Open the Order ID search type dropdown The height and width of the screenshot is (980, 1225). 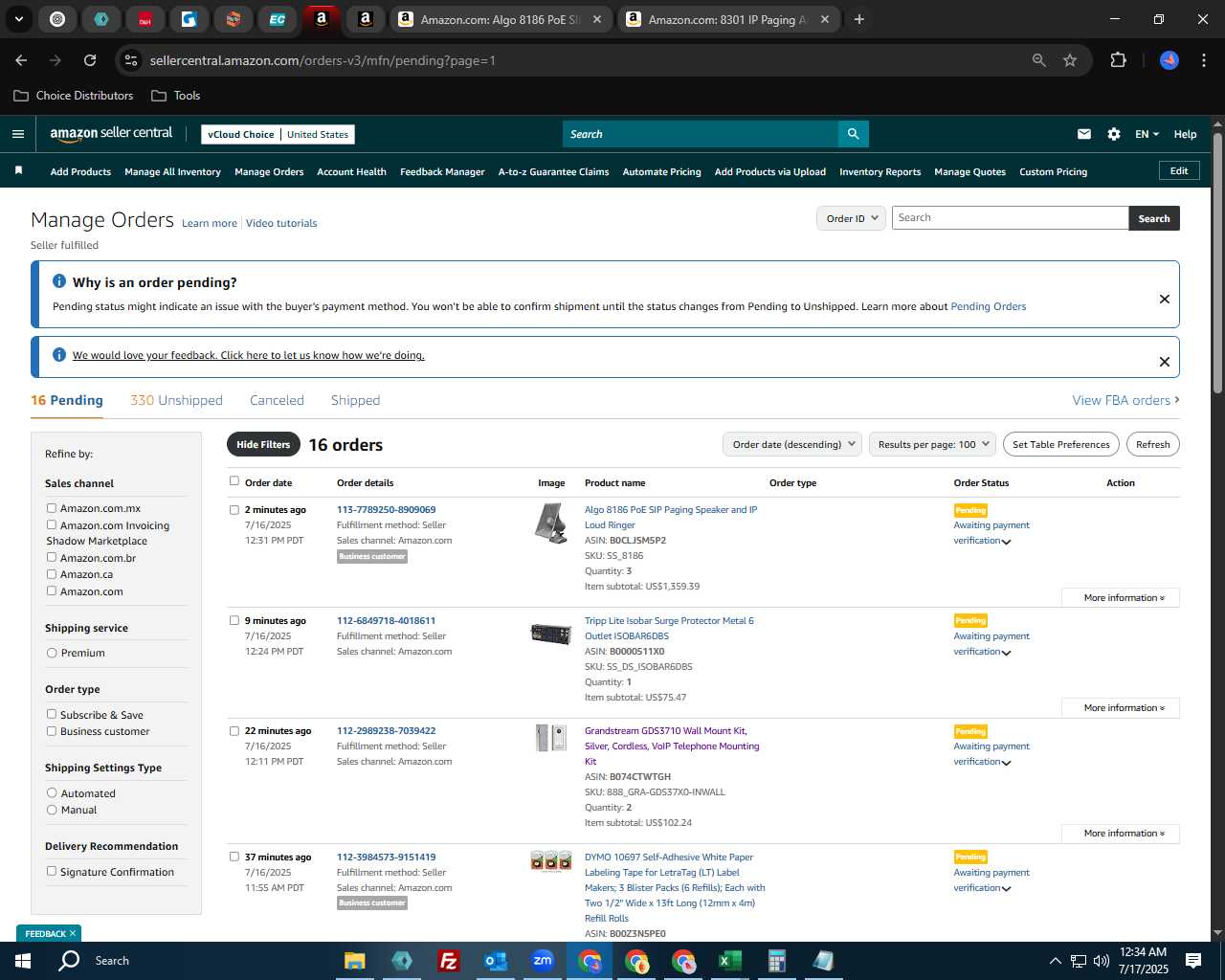[x=851, y=218]
